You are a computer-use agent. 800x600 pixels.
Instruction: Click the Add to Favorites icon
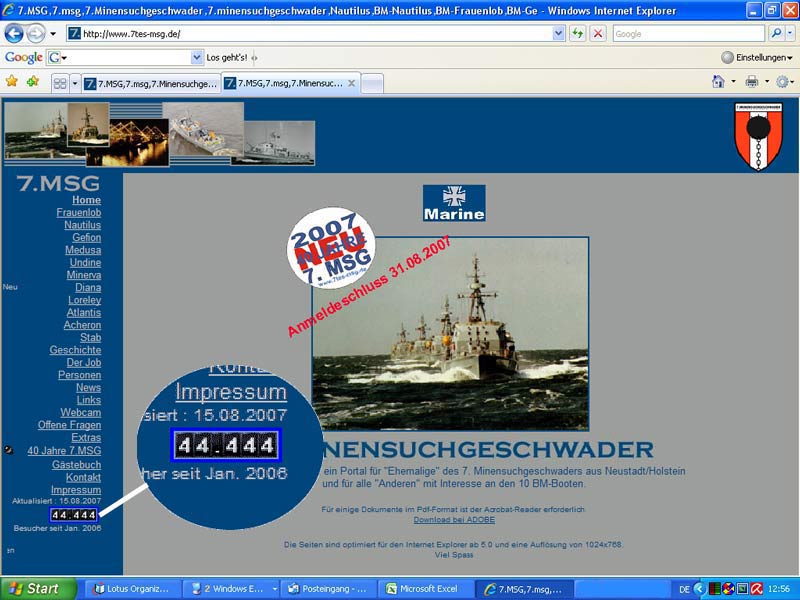click(33, 82)
